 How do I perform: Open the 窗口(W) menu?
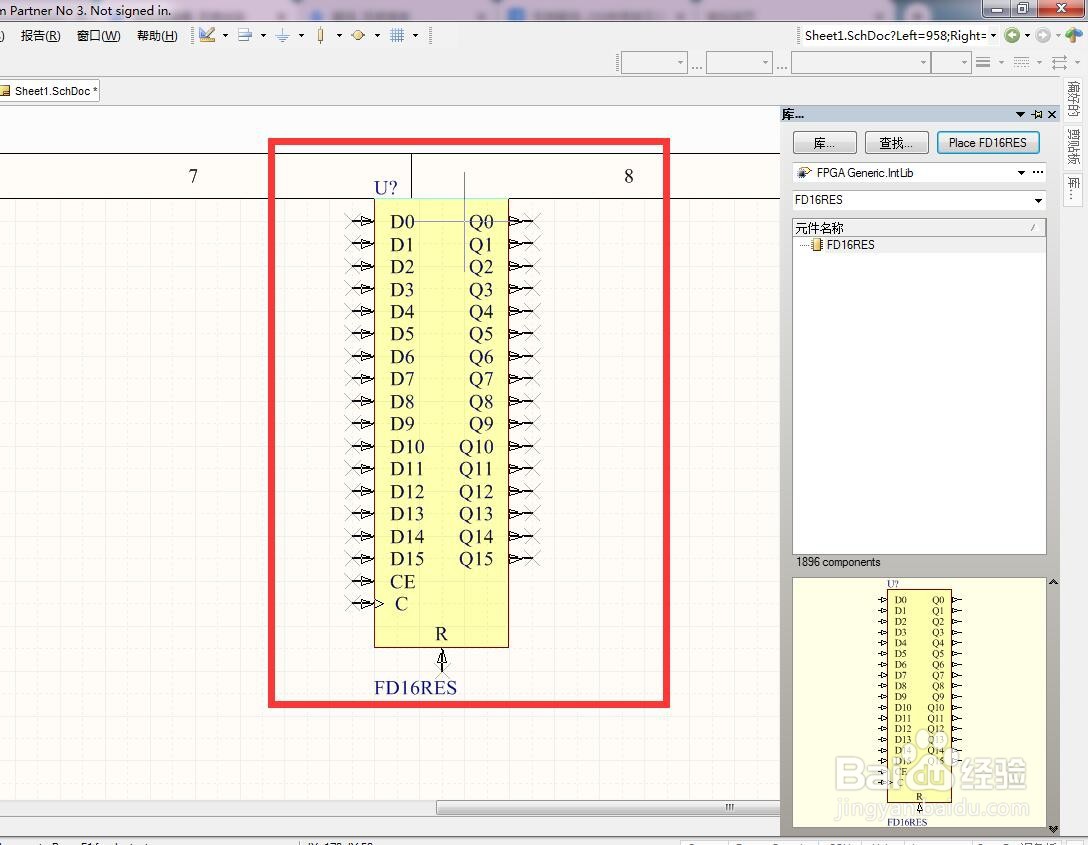[x=99, y=35]
